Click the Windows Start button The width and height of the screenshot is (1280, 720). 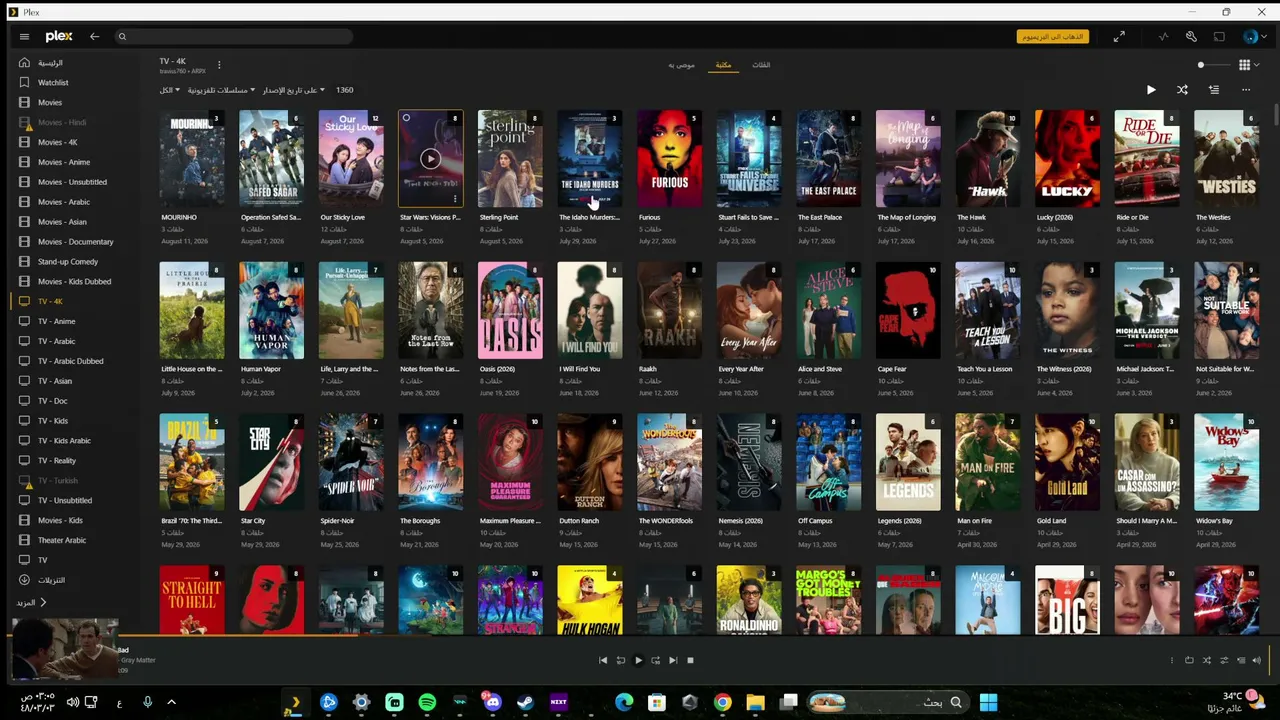point(988,702)
